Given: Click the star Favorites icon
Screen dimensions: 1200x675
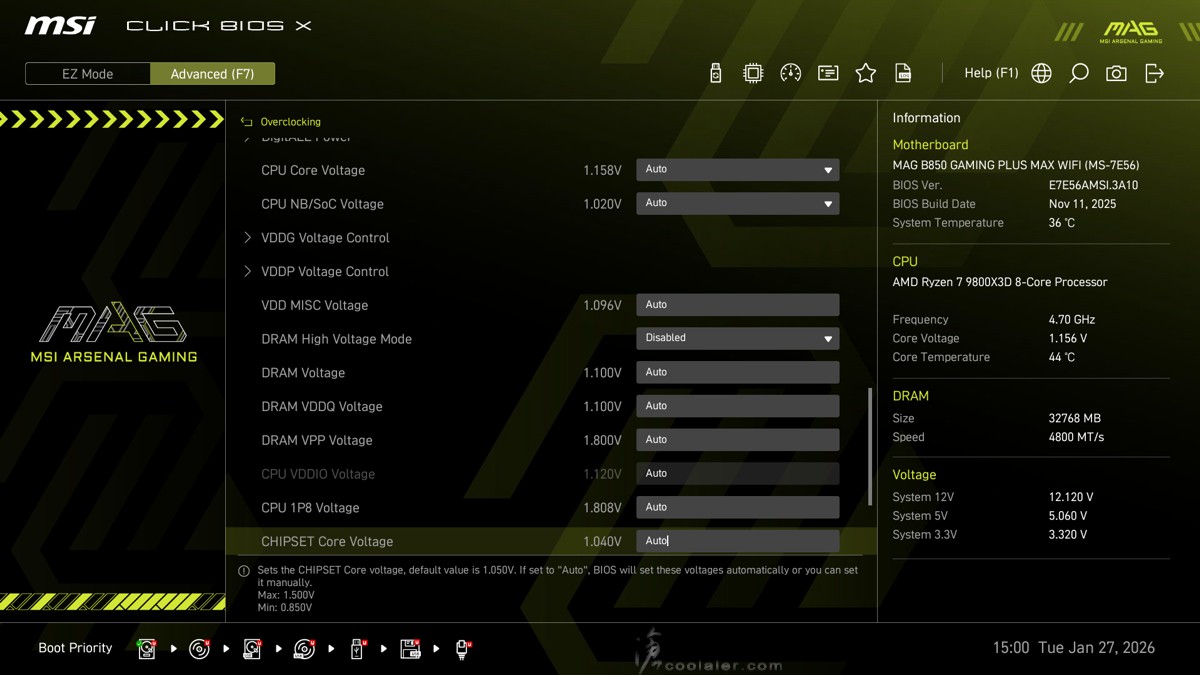Looking at the screenshot, I should [x=866, y=73].
